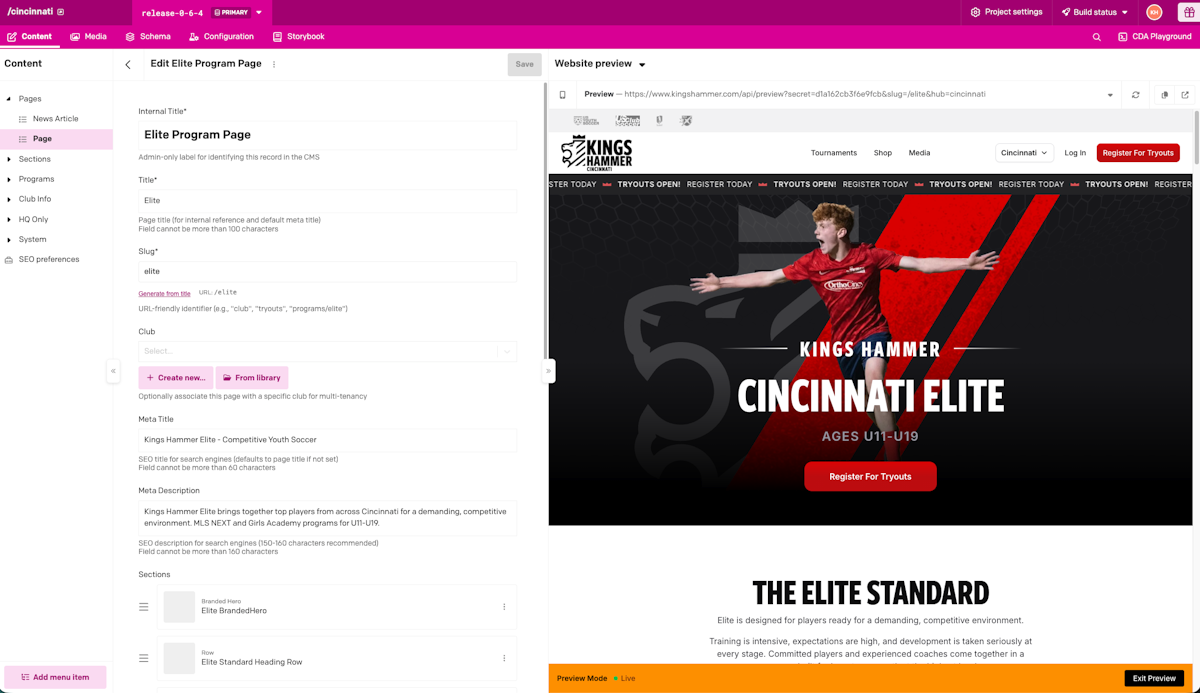Click hero Register For Tryouts button
This screenshot has height=693, width=1200.
tap(870, 476)
